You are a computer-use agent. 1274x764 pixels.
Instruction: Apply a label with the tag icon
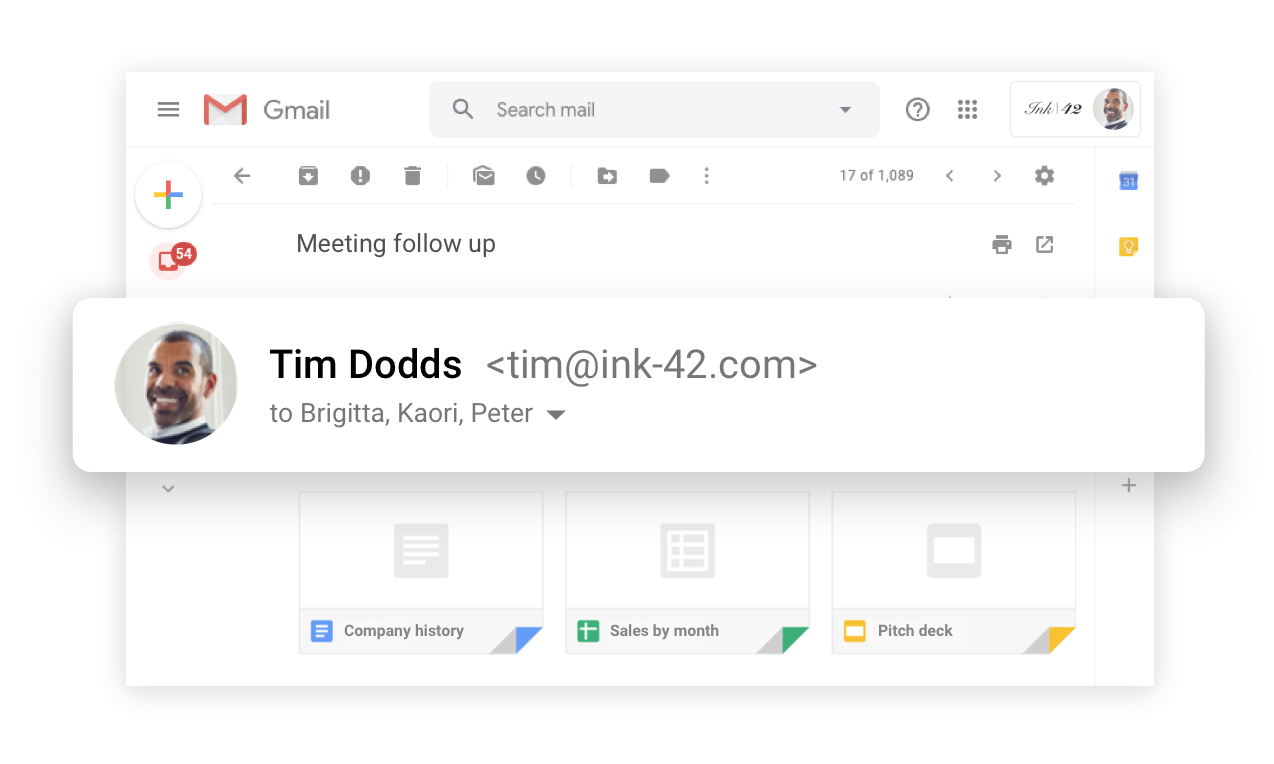pos(659,176)
